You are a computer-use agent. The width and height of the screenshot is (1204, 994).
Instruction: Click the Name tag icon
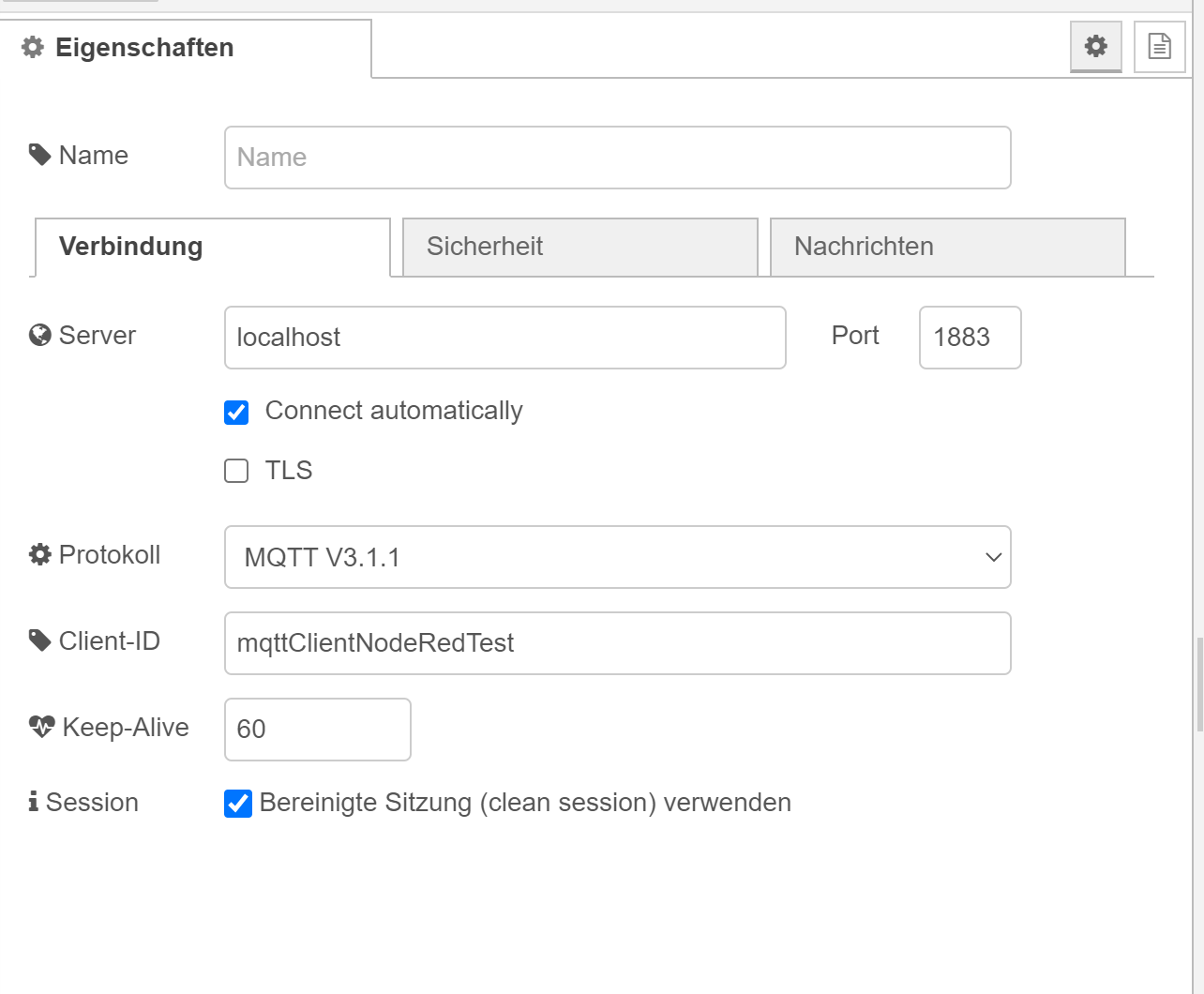tap(39, 155)
